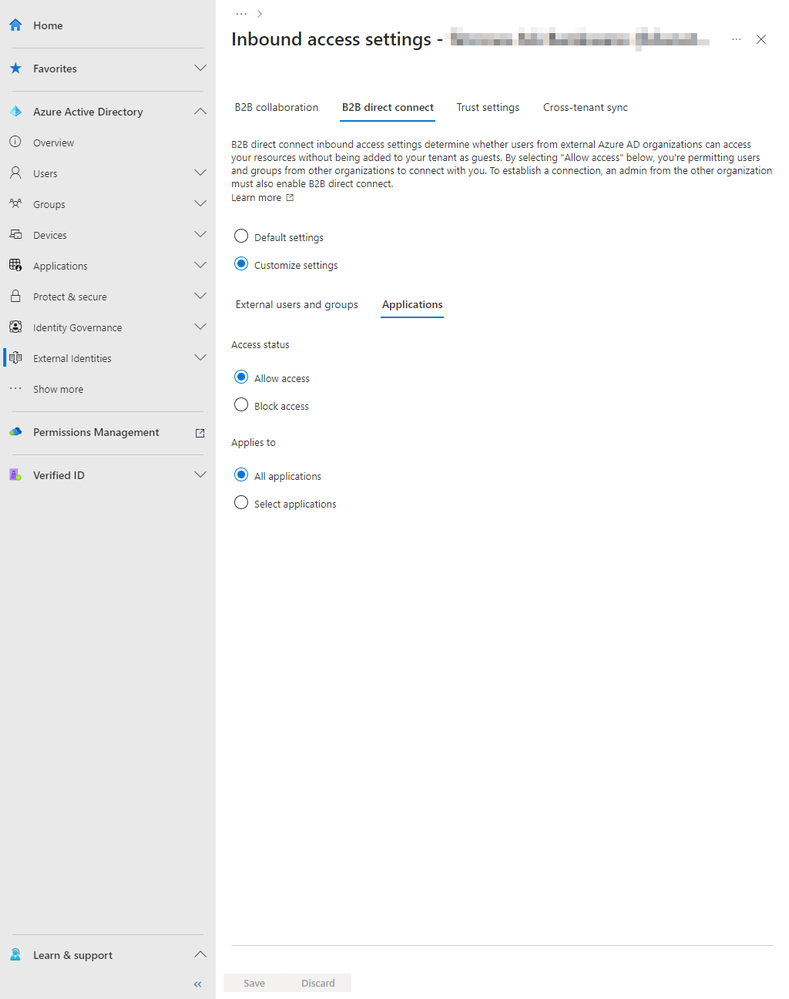Click the breadcrumb ellipsis at top

(x=241, y=13)
